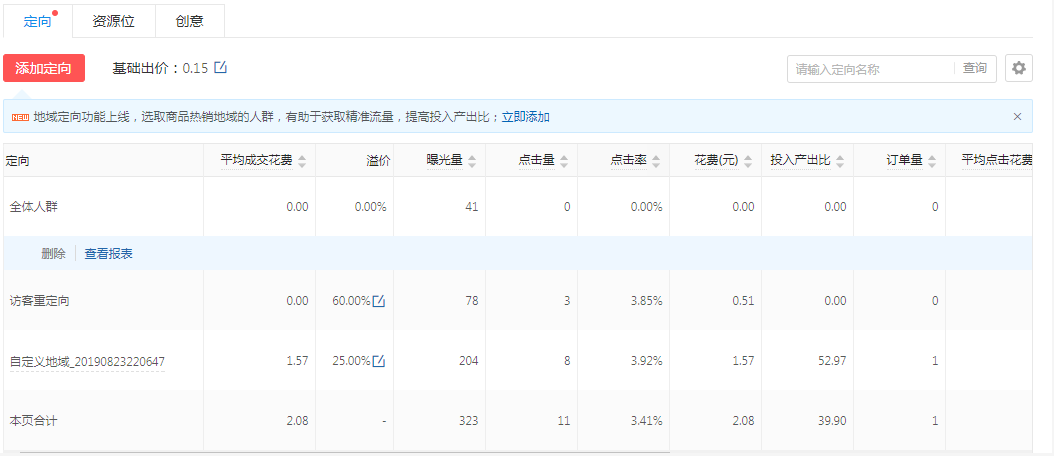Edit 60.00% premium for 访客重定向
Screen dimensions: 1054x456
[379, 301]
